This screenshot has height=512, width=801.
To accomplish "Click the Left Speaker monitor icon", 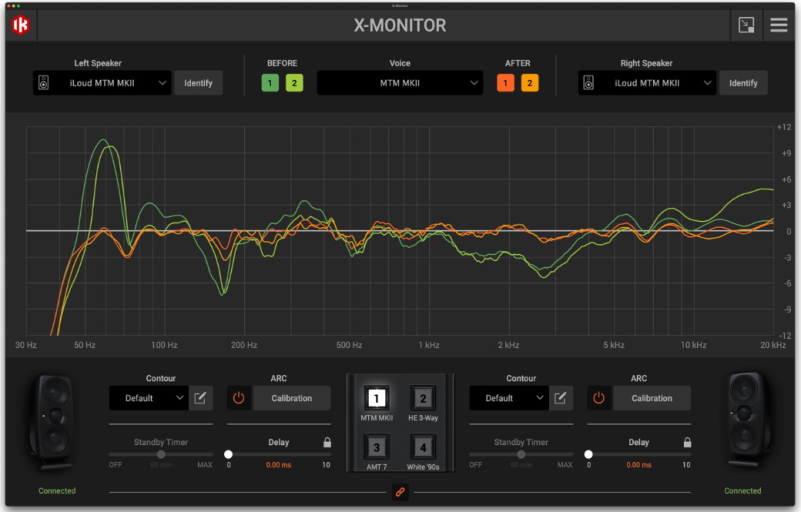I will click(x=44, y=83).
